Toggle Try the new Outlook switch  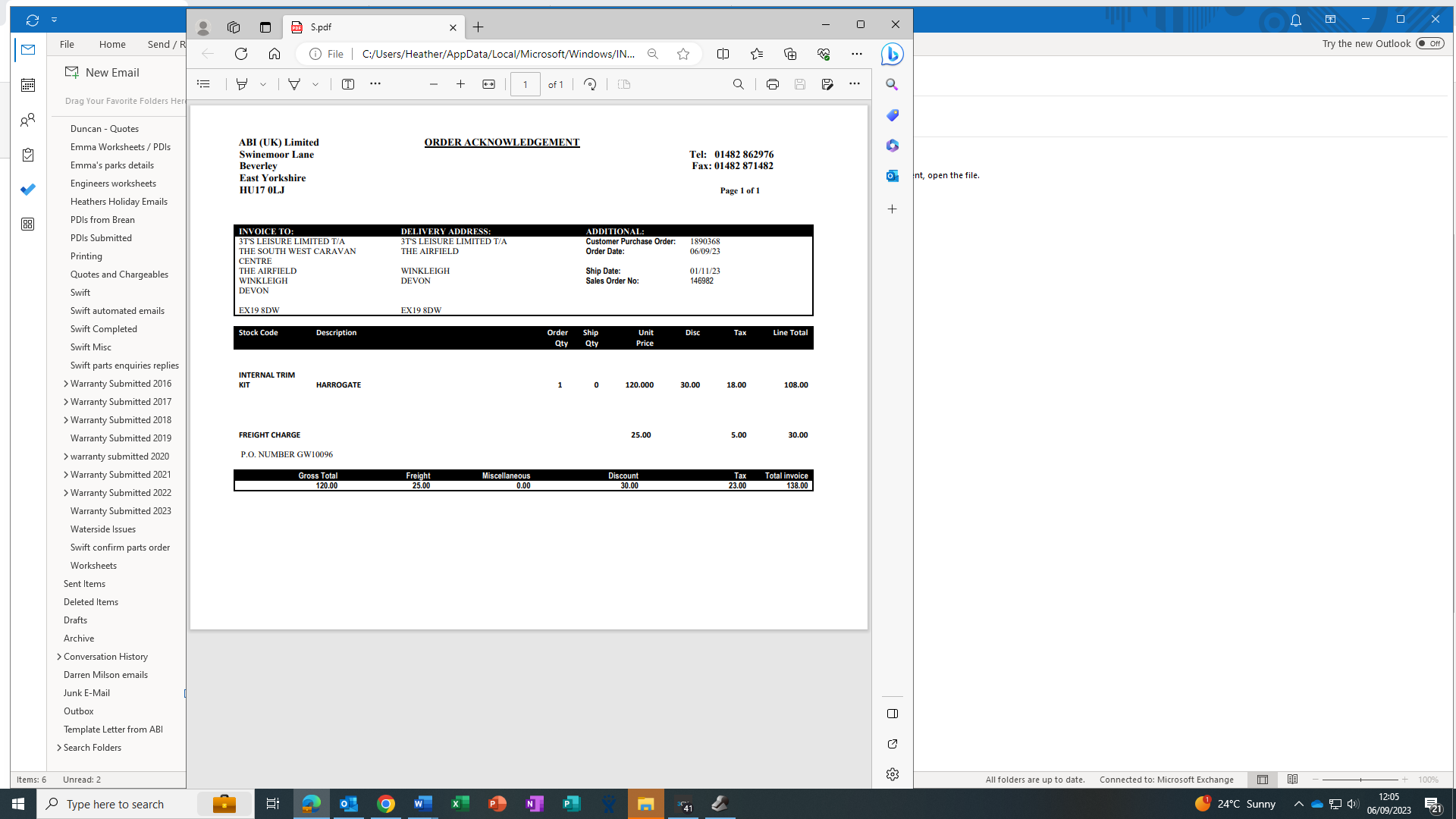[x=1429, y=43]
